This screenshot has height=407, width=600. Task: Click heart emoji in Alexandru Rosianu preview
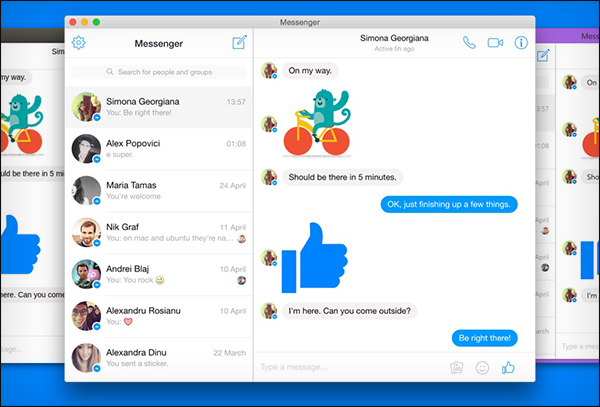point(128,322)
